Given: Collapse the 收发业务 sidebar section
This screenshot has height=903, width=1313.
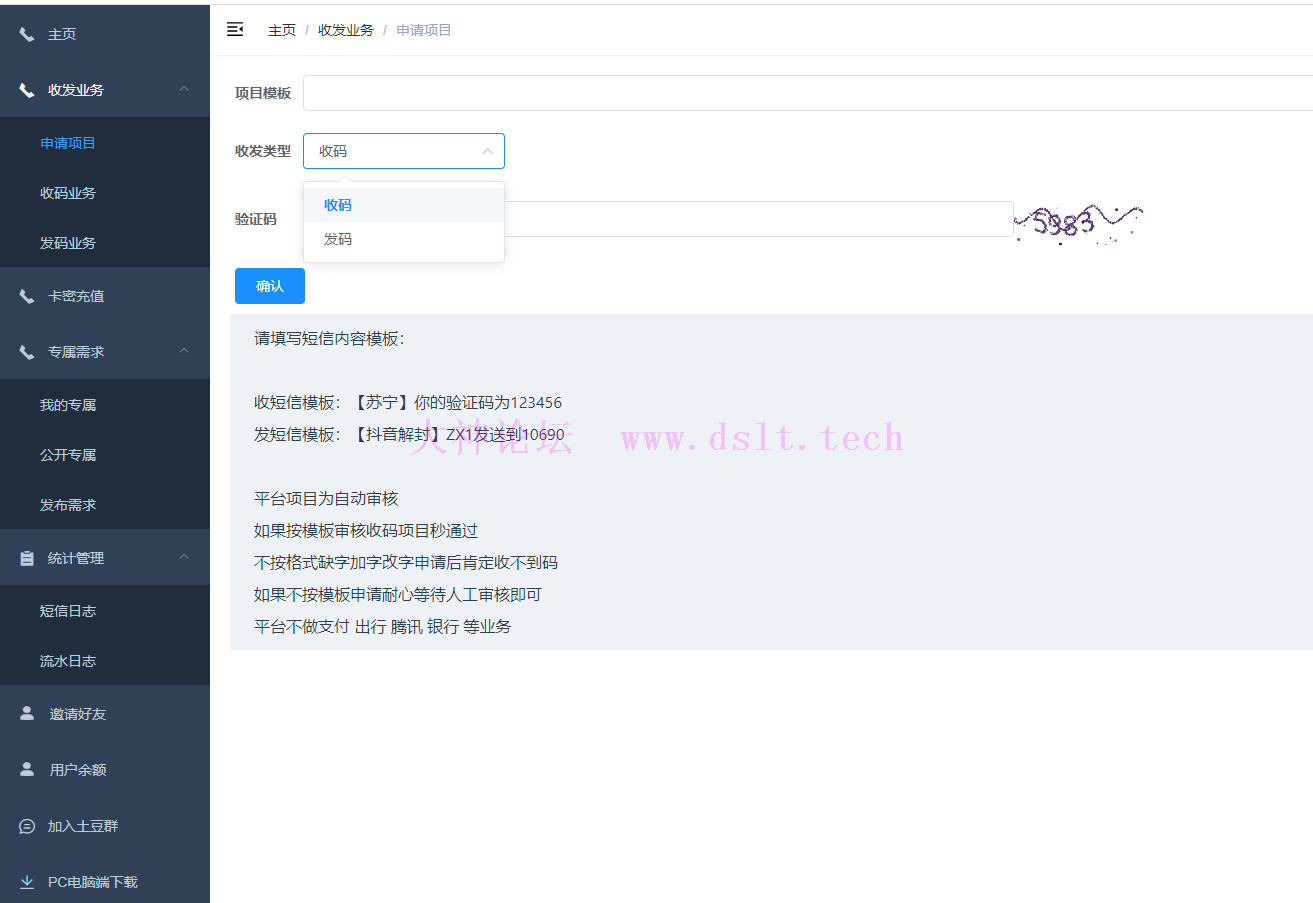Looking at the screenshot, I should tap(184, 90).
